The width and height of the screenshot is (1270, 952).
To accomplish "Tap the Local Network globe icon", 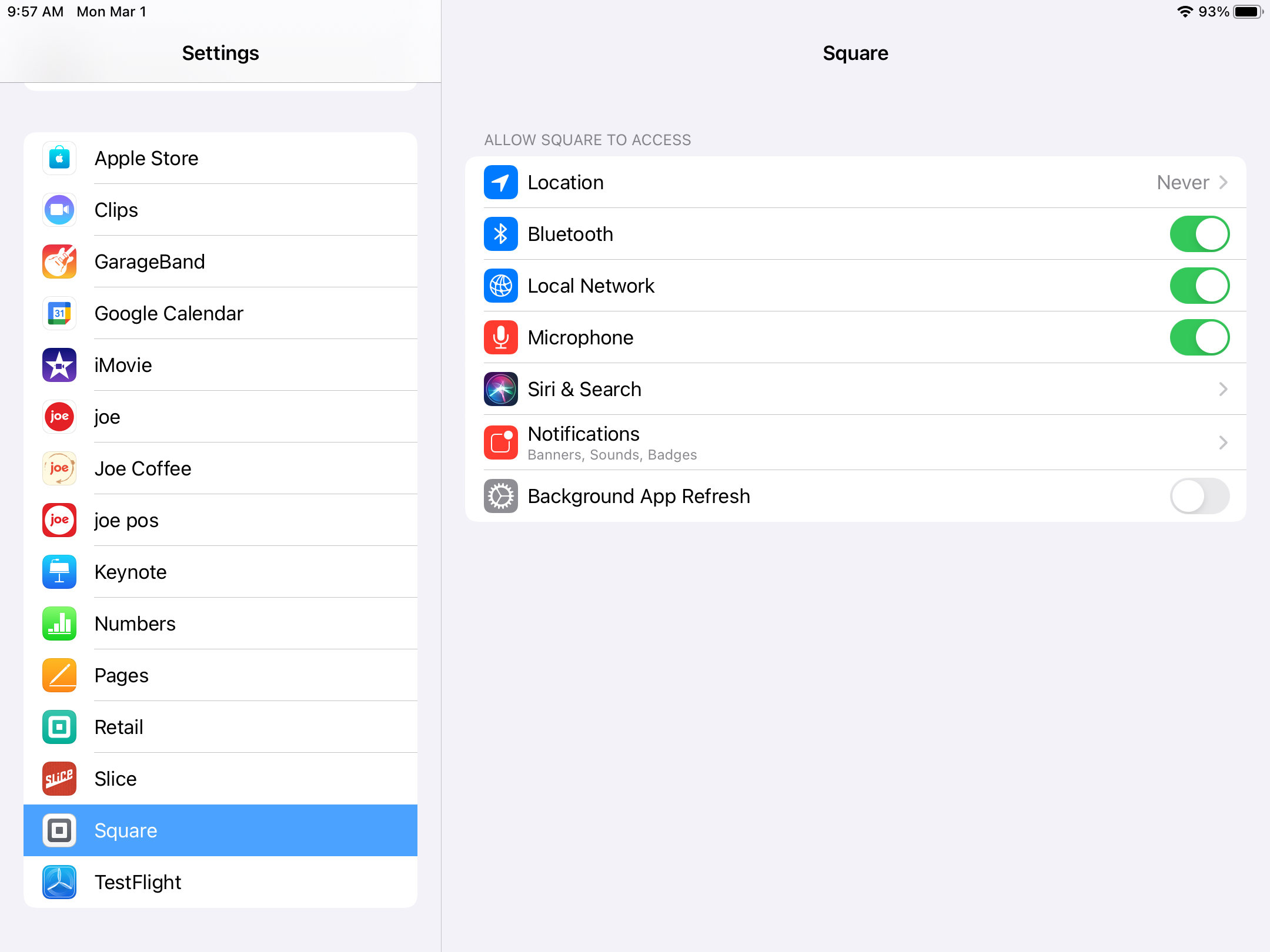I will pos(501,286).
